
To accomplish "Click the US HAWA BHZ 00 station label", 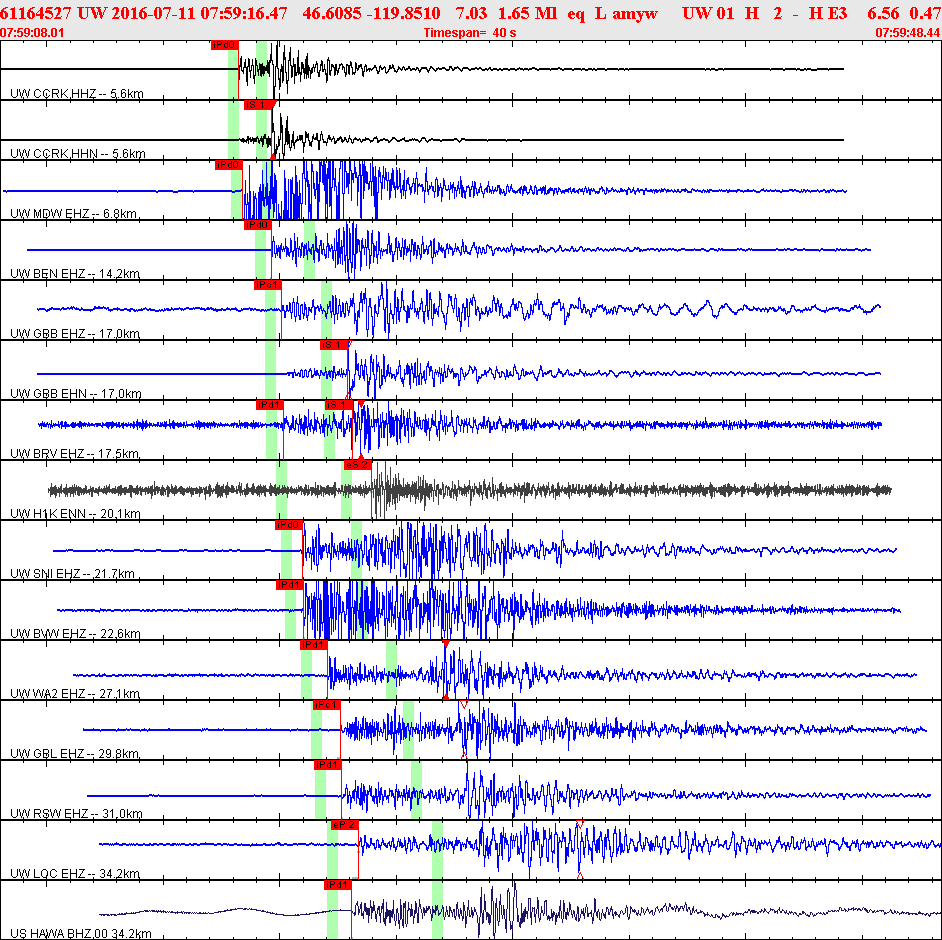I will (81, 934).
